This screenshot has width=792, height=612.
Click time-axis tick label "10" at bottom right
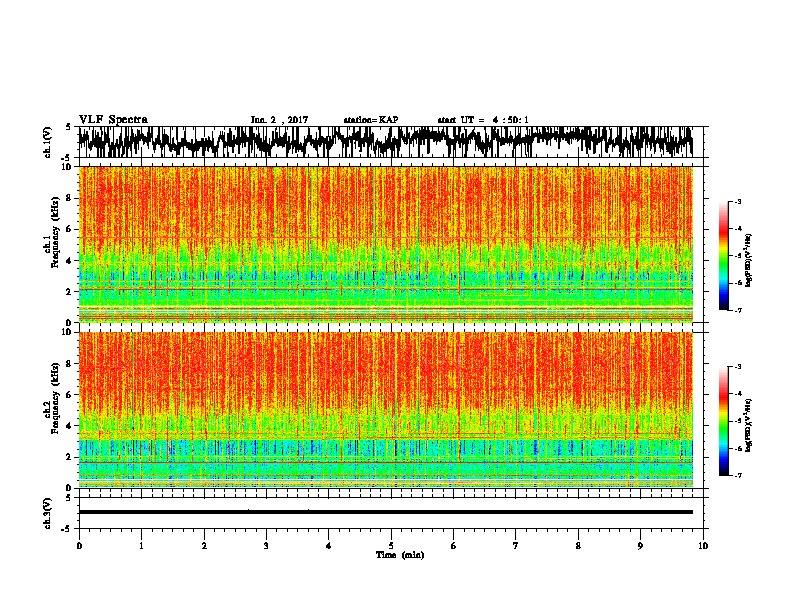coord(703,546)
